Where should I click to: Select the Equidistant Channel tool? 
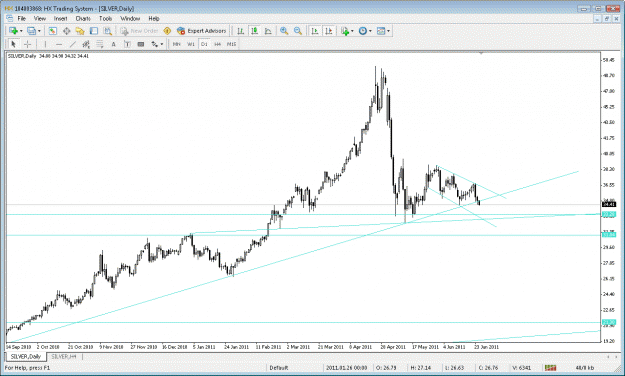[x=86, y=44]
